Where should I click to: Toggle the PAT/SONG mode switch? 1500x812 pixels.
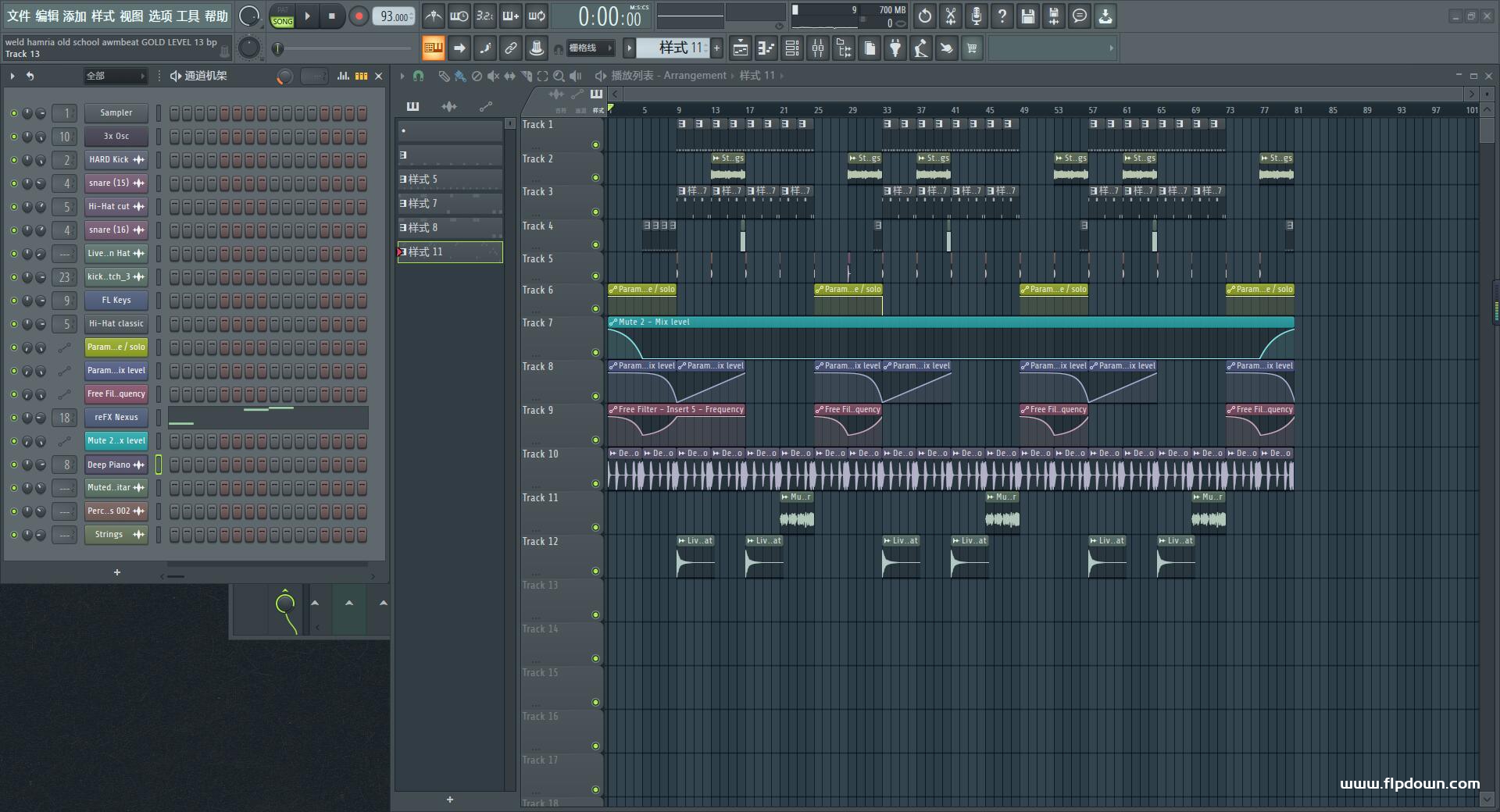click(282, 16)
